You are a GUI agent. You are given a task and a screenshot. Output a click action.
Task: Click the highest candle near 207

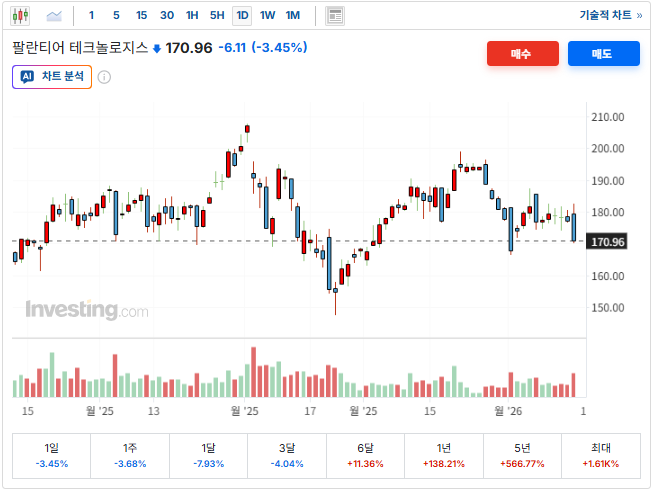tap(247, 129)
